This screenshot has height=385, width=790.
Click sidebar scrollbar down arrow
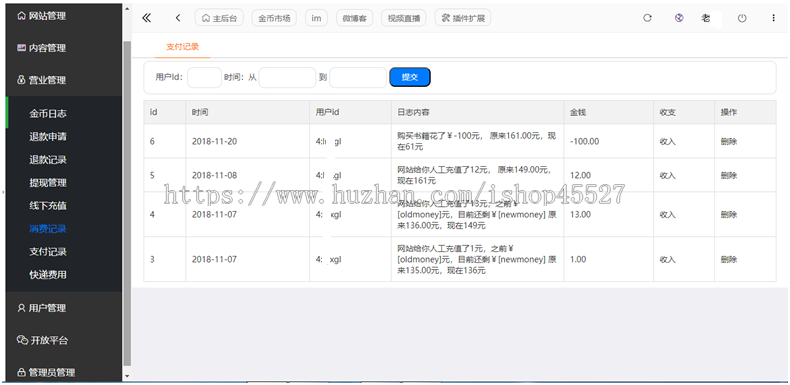[127, 376]
